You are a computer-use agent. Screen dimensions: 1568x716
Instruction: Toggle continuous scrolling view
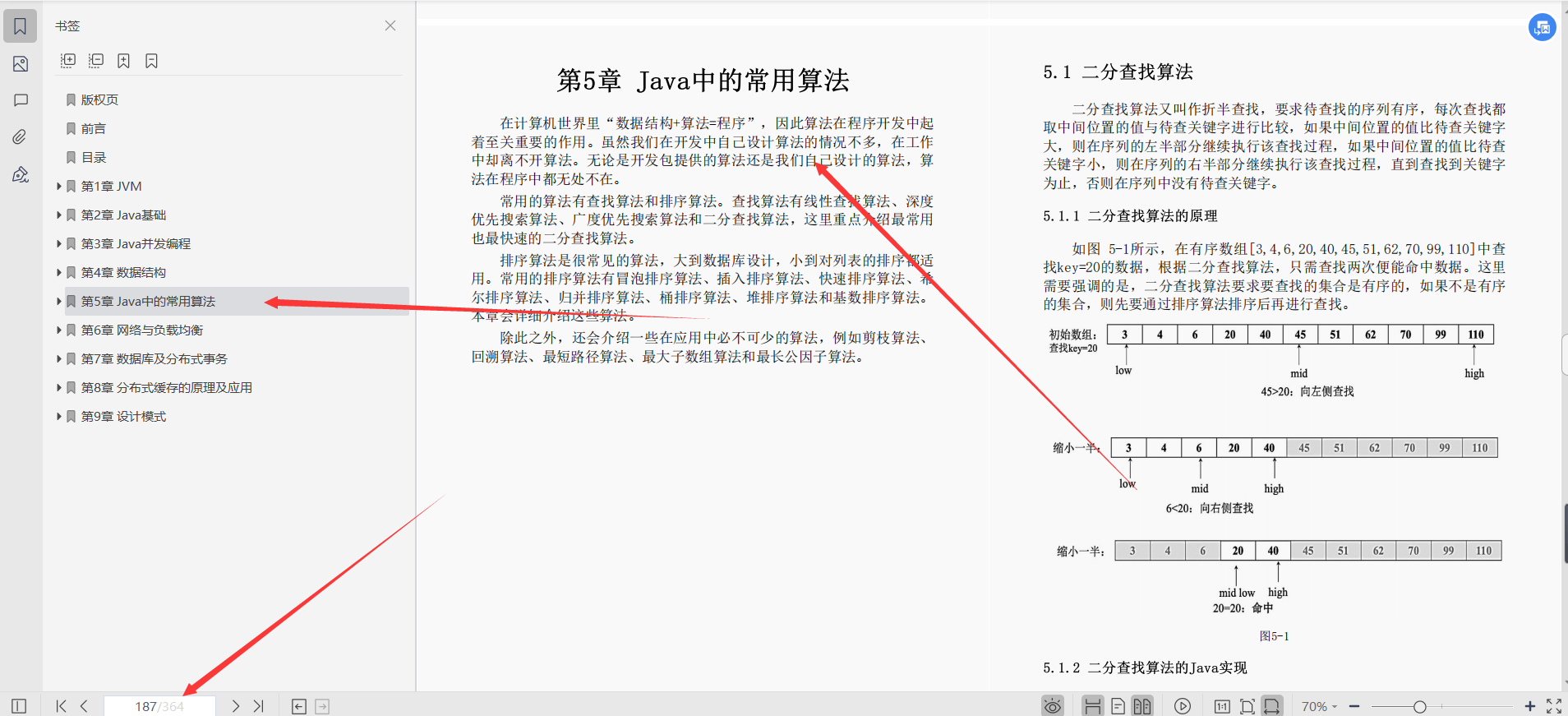[1092, 706]
